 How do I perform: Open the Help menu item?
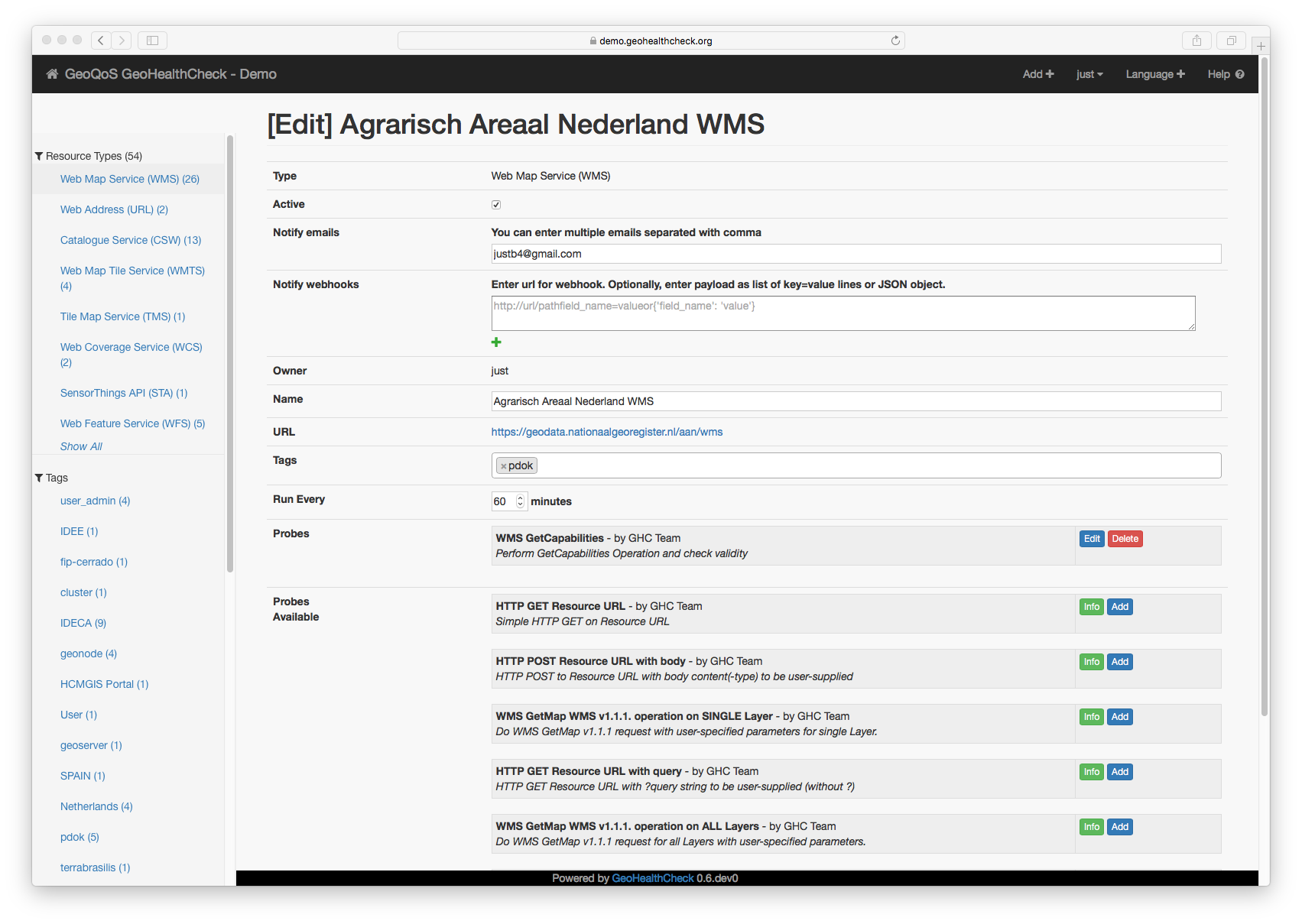[1225, 74]
